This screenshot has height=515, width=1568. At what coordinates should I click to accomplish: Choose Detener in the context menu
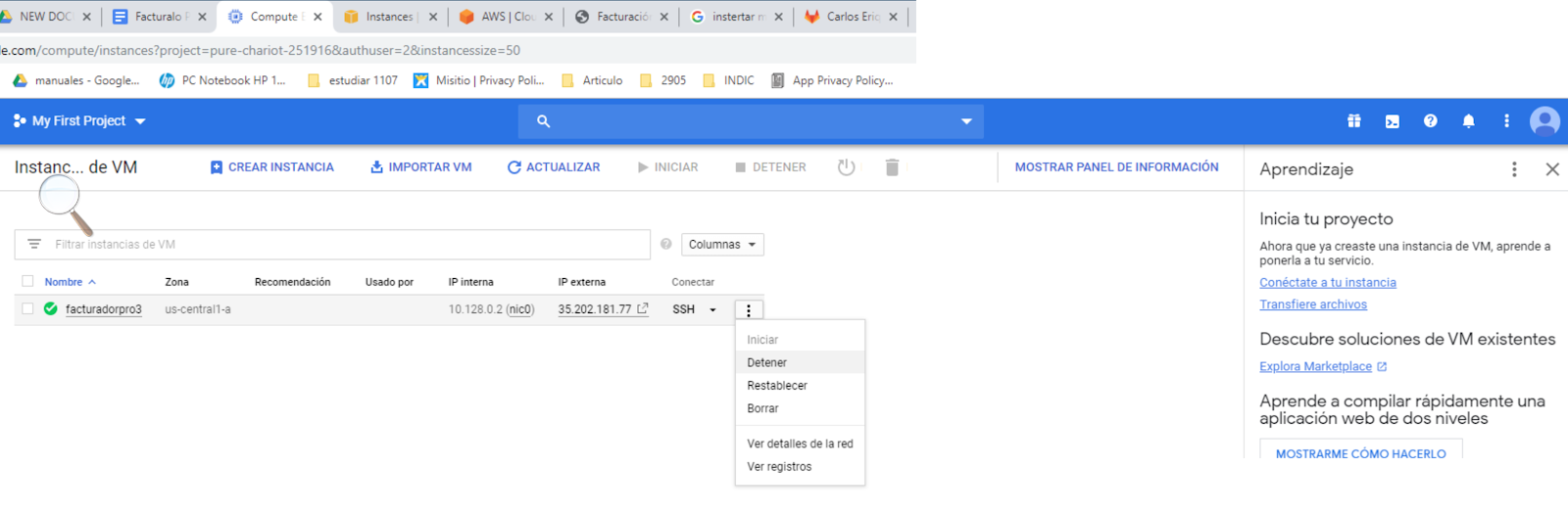pos(800,362)
